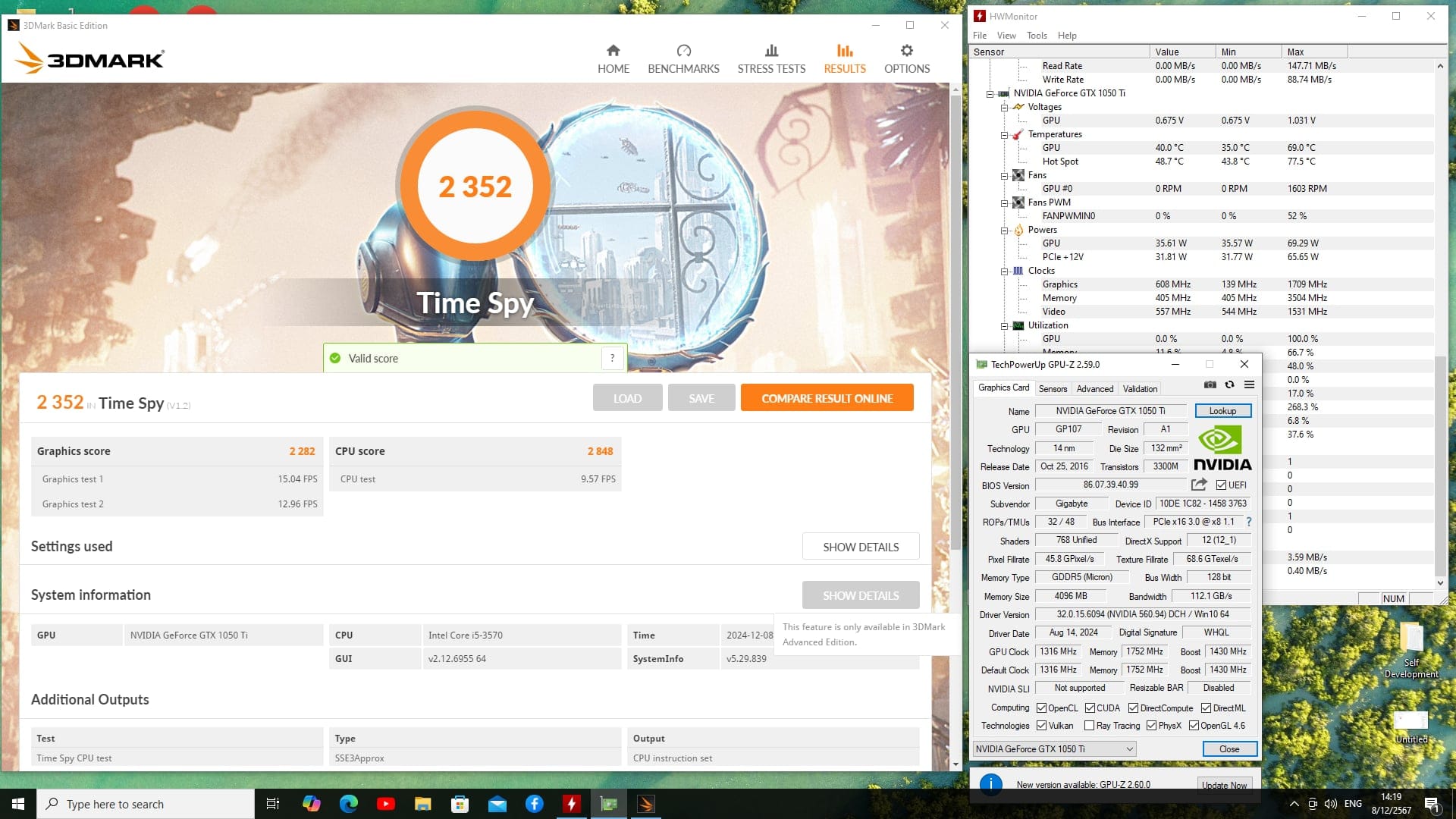This screenshot has width=1456, height=819.
Task: Open the Options gear icon in 3DMark
Action: (x=906, y=51)
